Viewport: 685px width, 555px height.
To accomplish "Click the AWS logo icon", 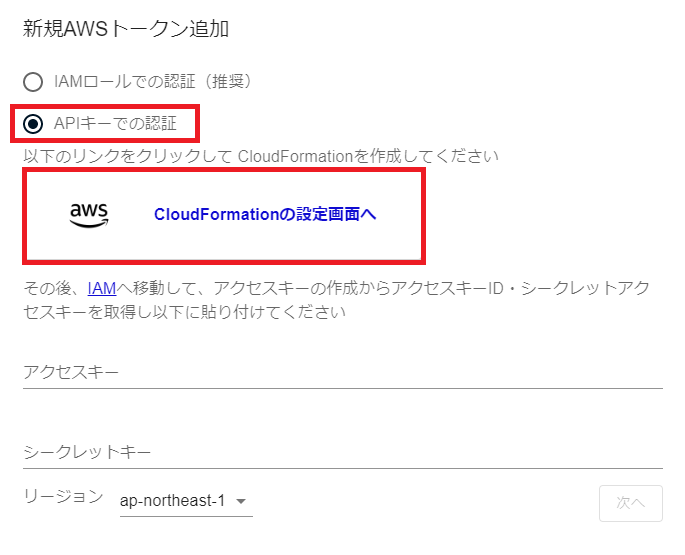I will tap(89, 215).
